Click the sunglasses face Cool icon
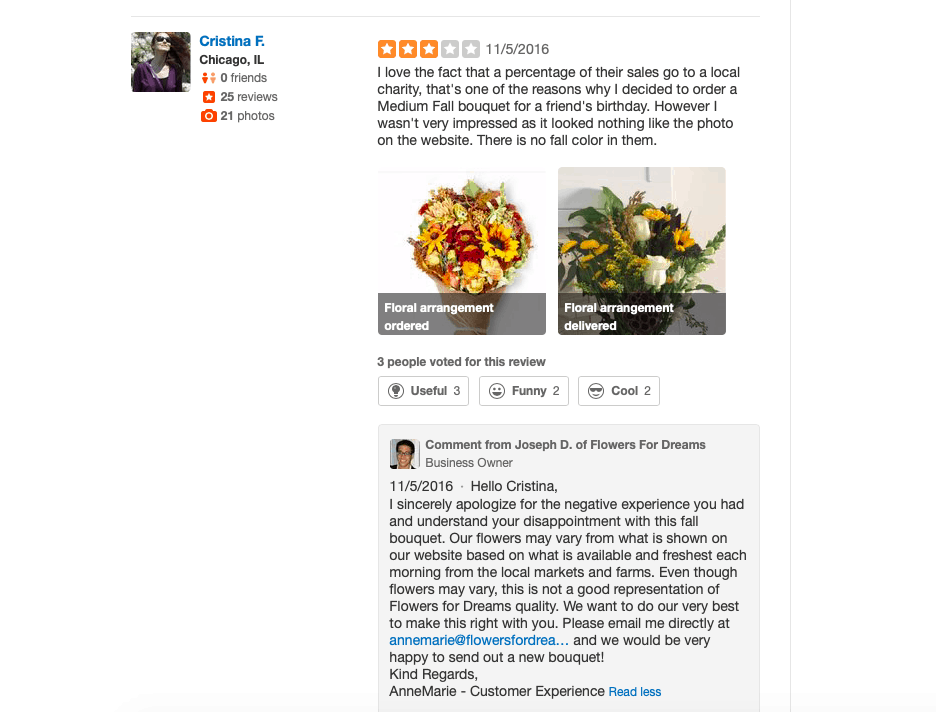936x712 pixels. [596, 391]
